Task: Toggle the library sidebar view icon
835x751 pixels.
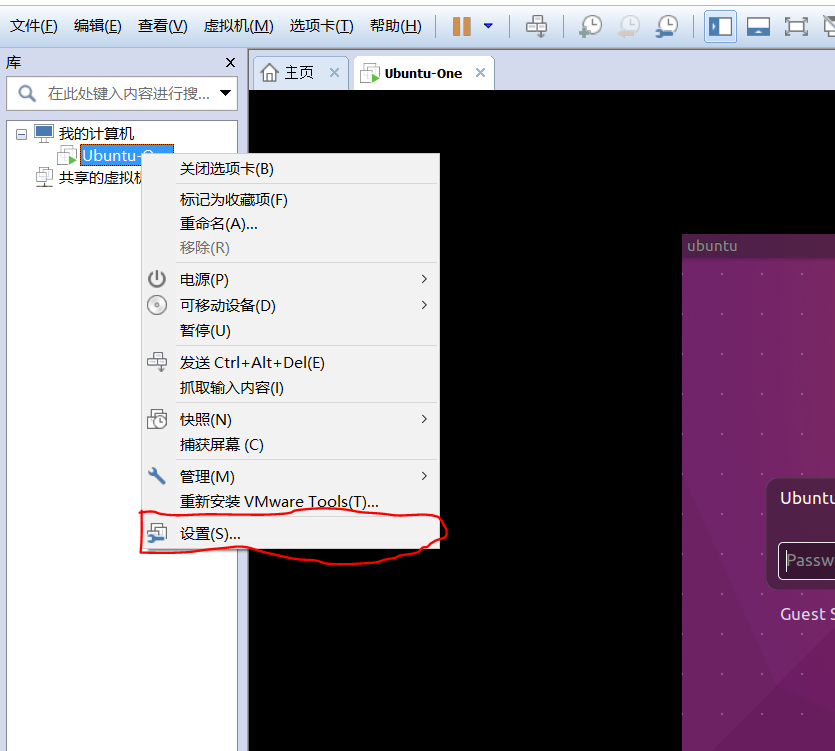Action: [x=720, y=26]
